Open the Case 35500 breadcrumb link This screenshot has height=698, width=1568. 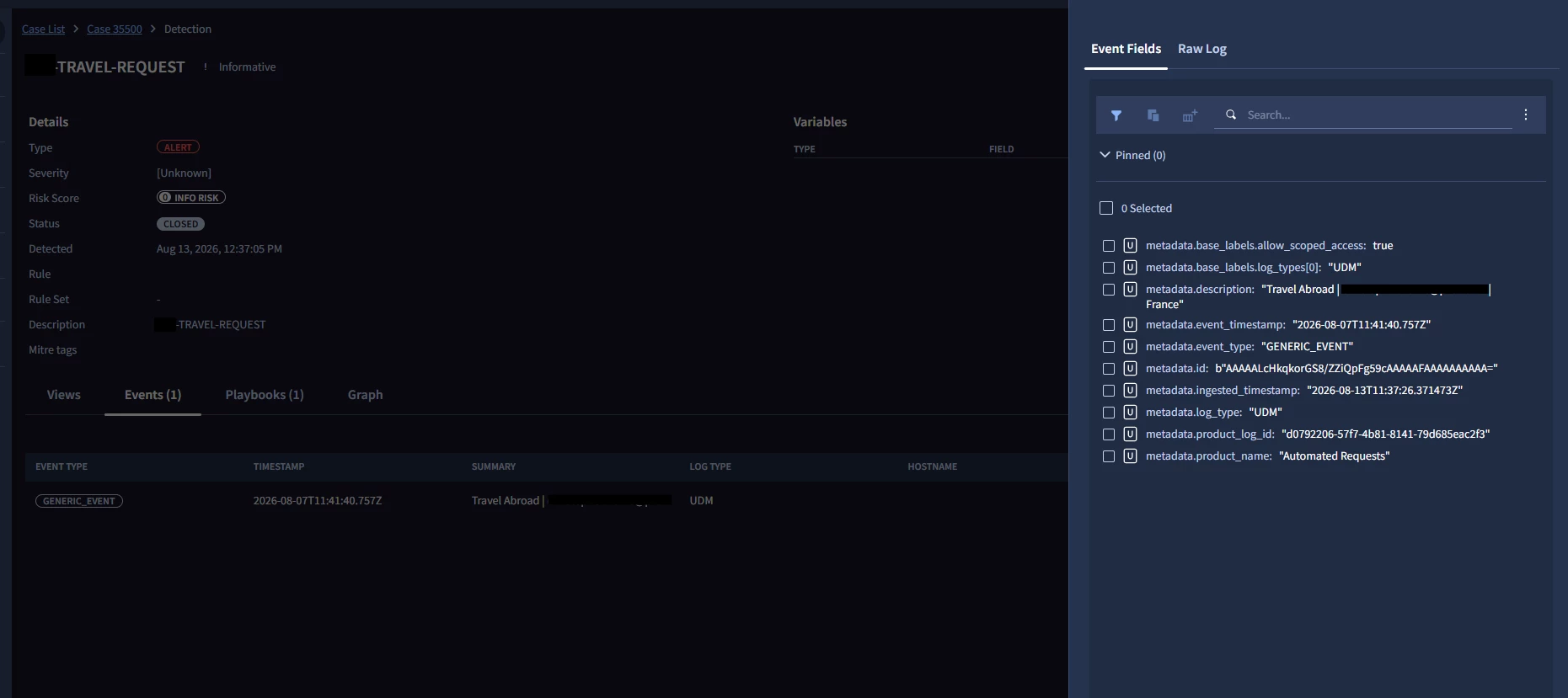click(x=115, y=29)
